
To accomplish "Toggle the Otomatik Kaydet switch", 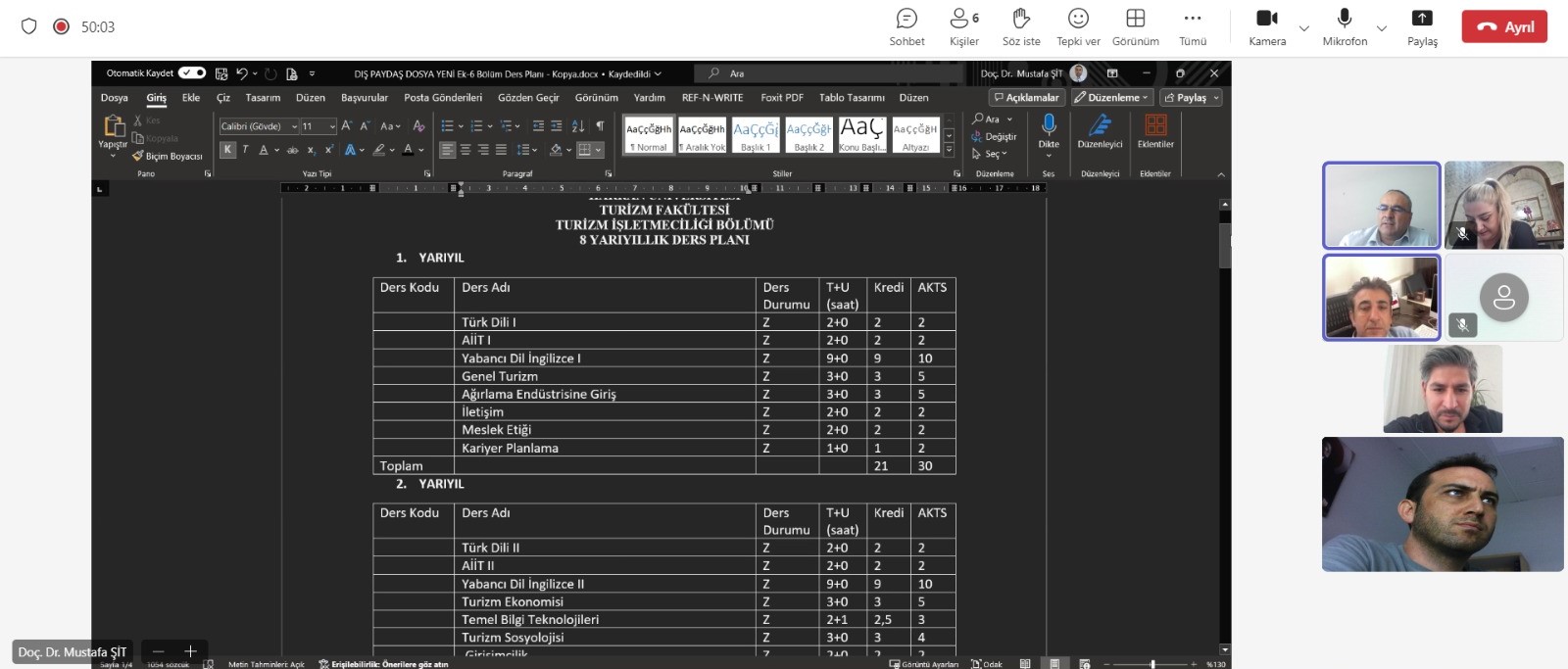I will (192, 73).
